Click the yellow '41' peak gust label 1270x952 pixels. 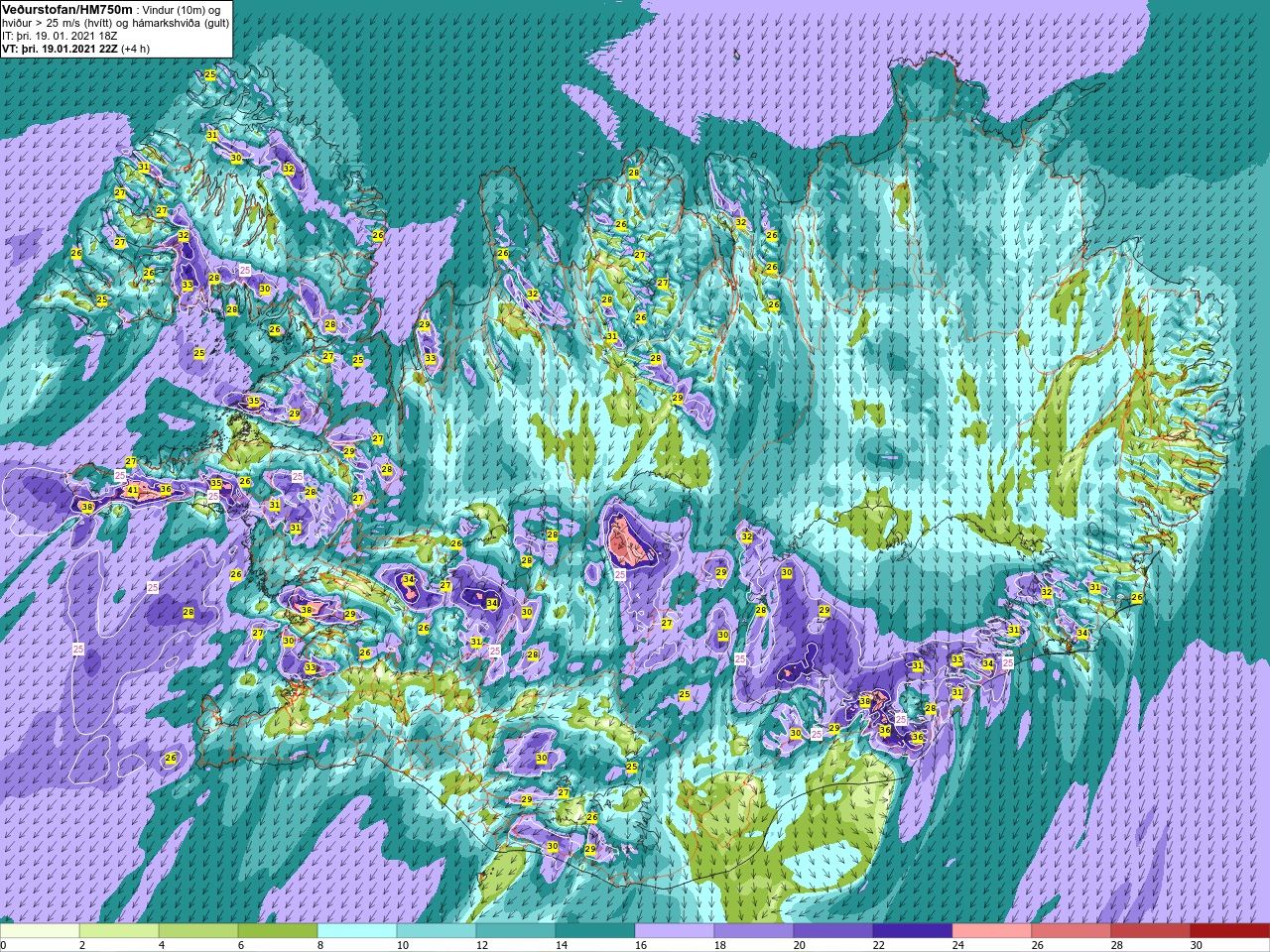[x=133, y=490]
